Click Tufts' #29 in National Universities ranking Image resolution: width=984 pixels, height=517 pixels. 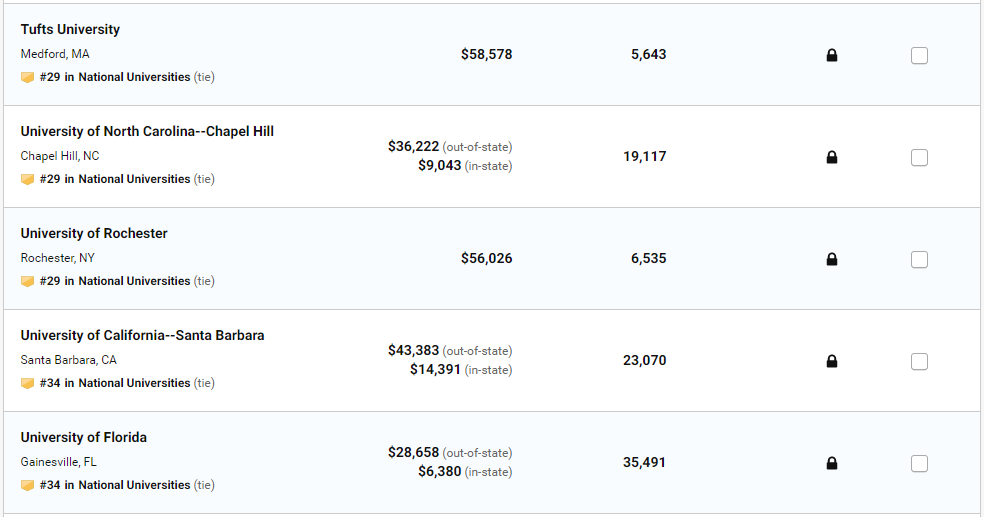pos(115,77)
